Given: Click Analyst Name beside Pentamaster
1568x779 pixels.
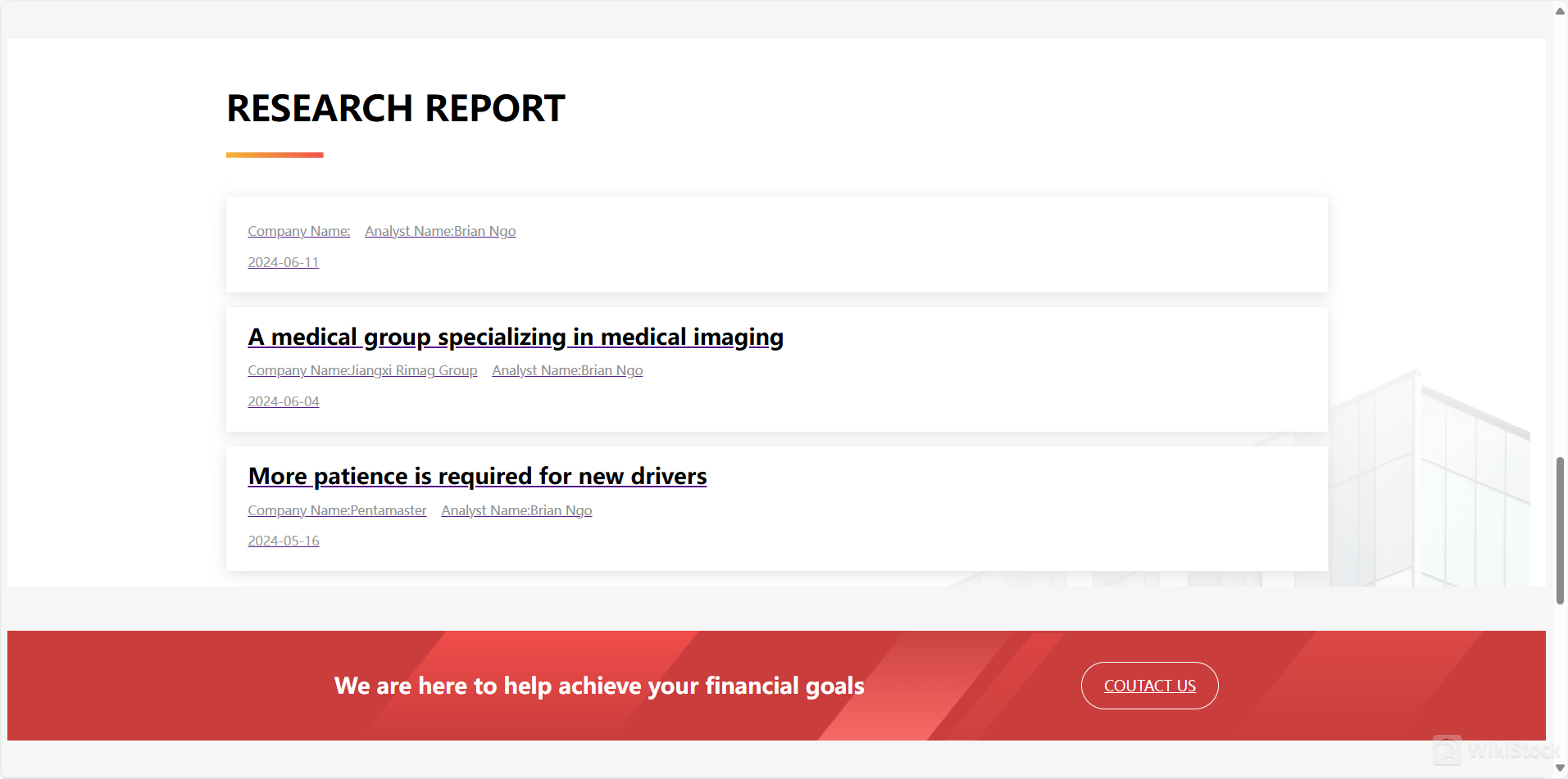Looking at the screenshot, I should tap(516, 511).
